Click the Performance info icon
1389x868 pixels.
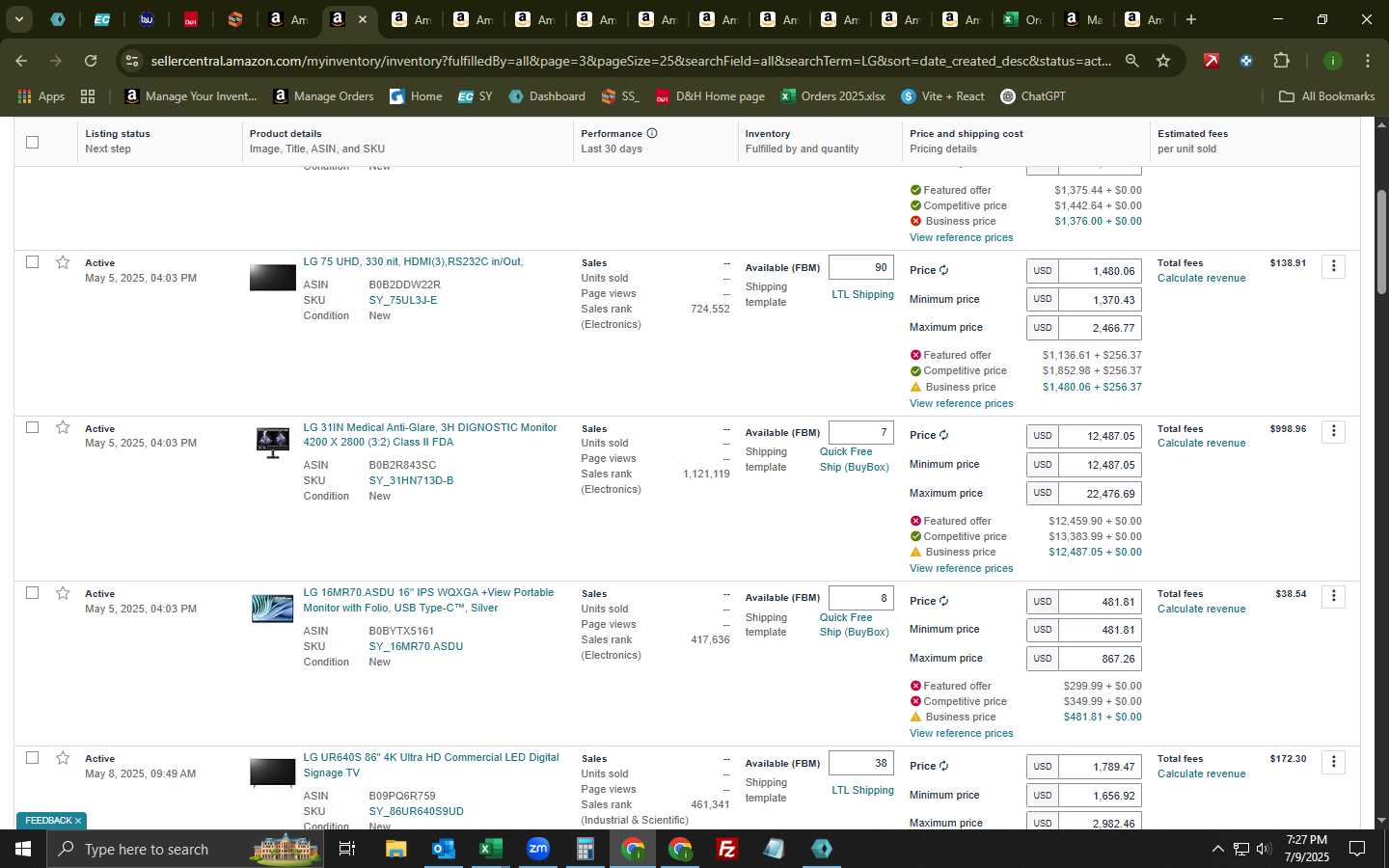652,133
